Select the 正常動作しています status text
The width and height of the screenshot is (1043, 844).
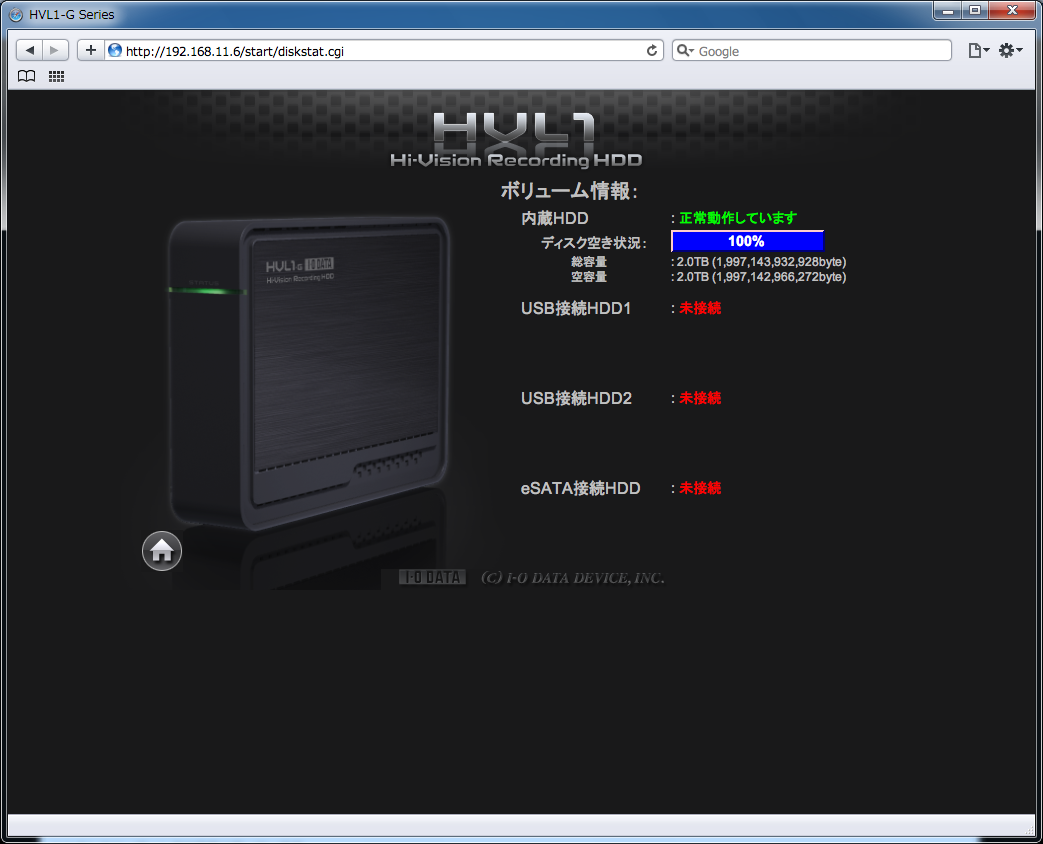click(x=738, y=218)
